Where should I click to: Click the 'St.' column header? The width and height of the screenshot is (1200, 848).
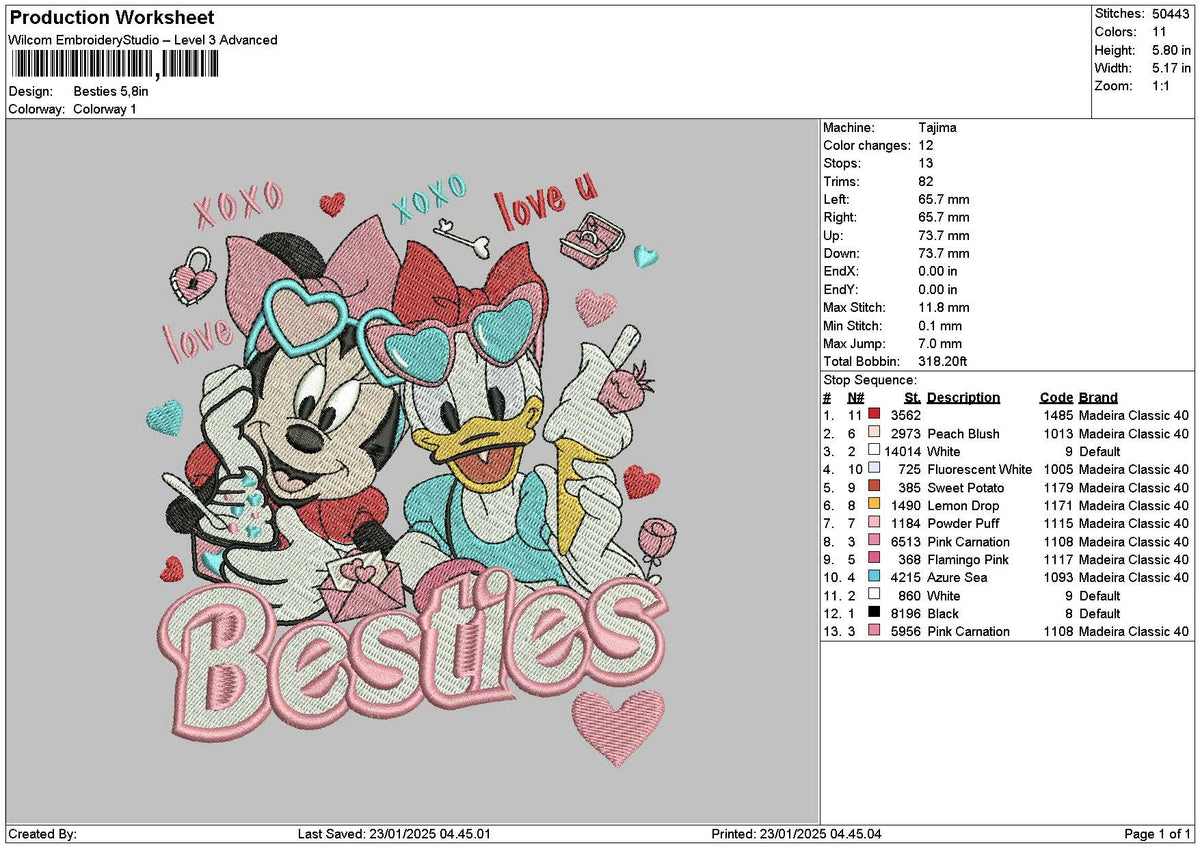(912, 397)
